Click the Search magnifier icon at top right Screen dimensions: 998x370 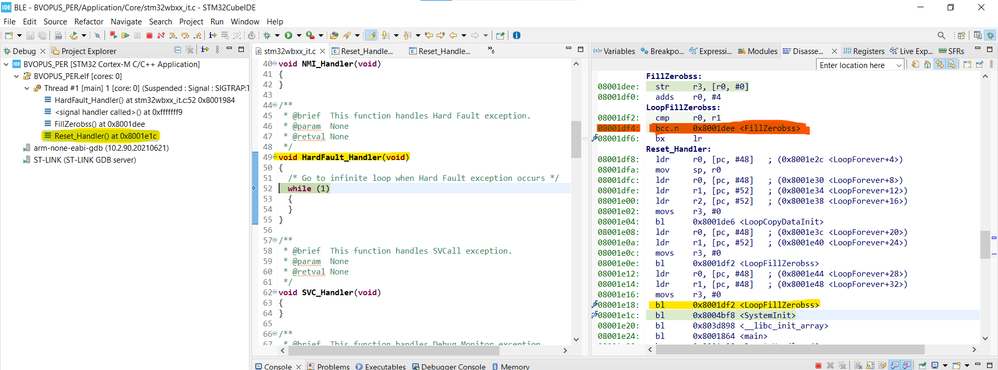click(941, 35)
